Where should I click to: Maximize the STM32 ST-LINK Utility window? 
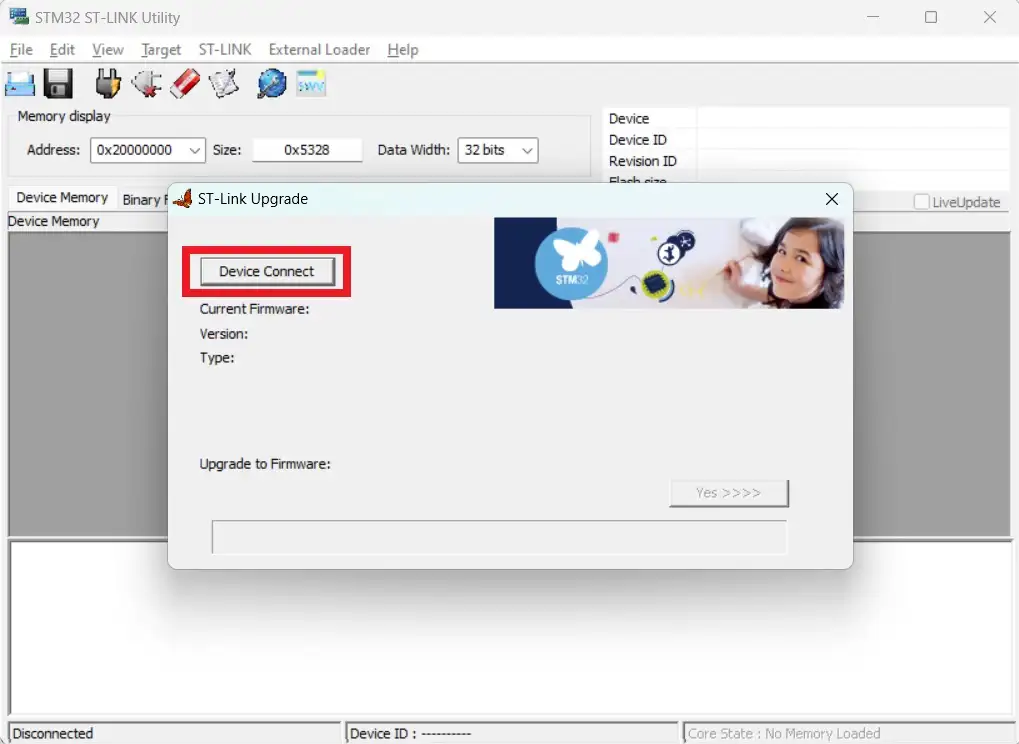931,17
